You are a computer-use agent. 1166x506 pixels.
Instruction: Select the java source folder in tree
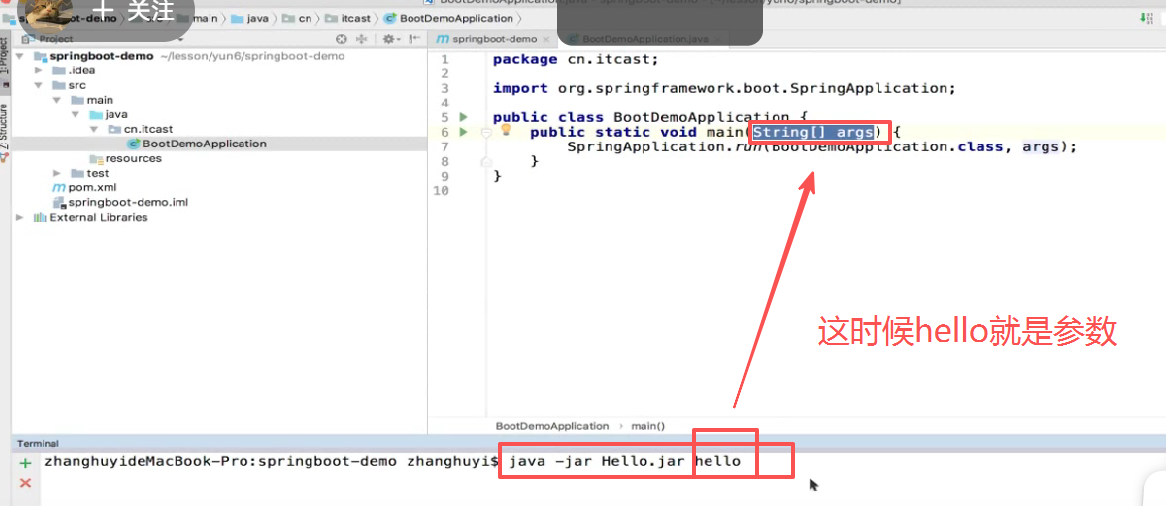coord(109,115)
